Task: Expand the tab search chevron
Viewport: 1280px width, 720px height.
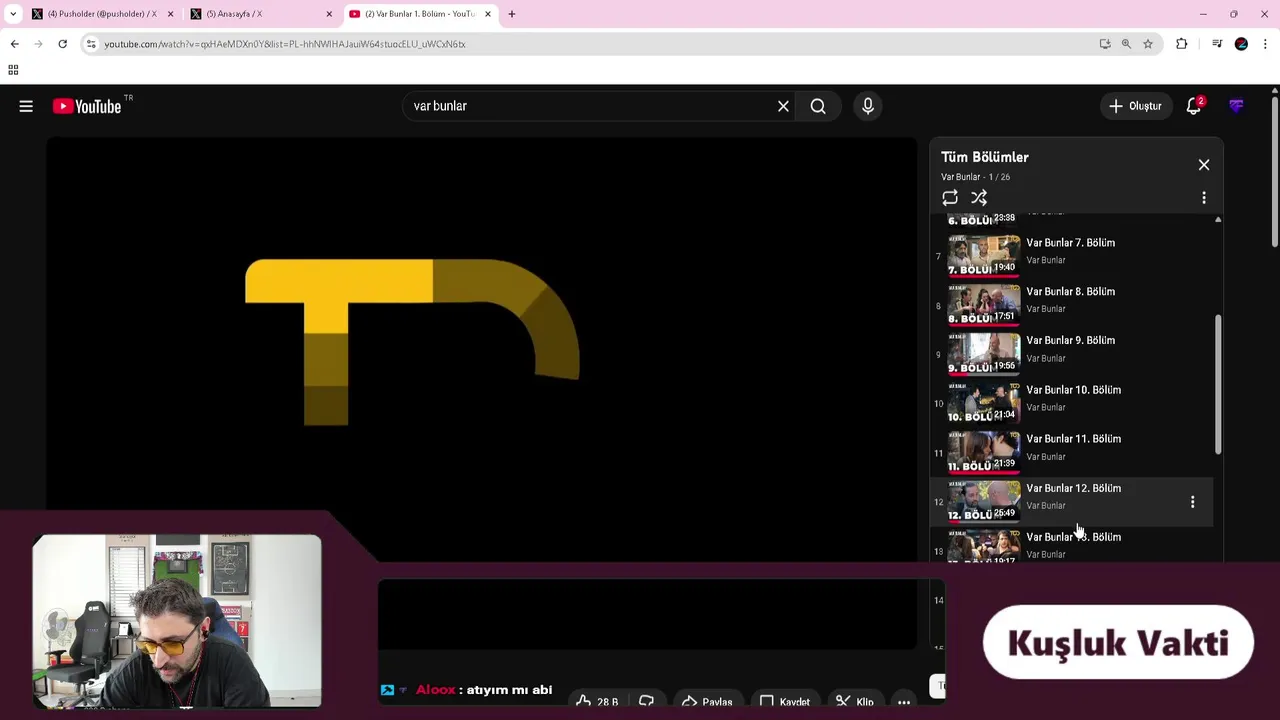Action: coord(13,14)
